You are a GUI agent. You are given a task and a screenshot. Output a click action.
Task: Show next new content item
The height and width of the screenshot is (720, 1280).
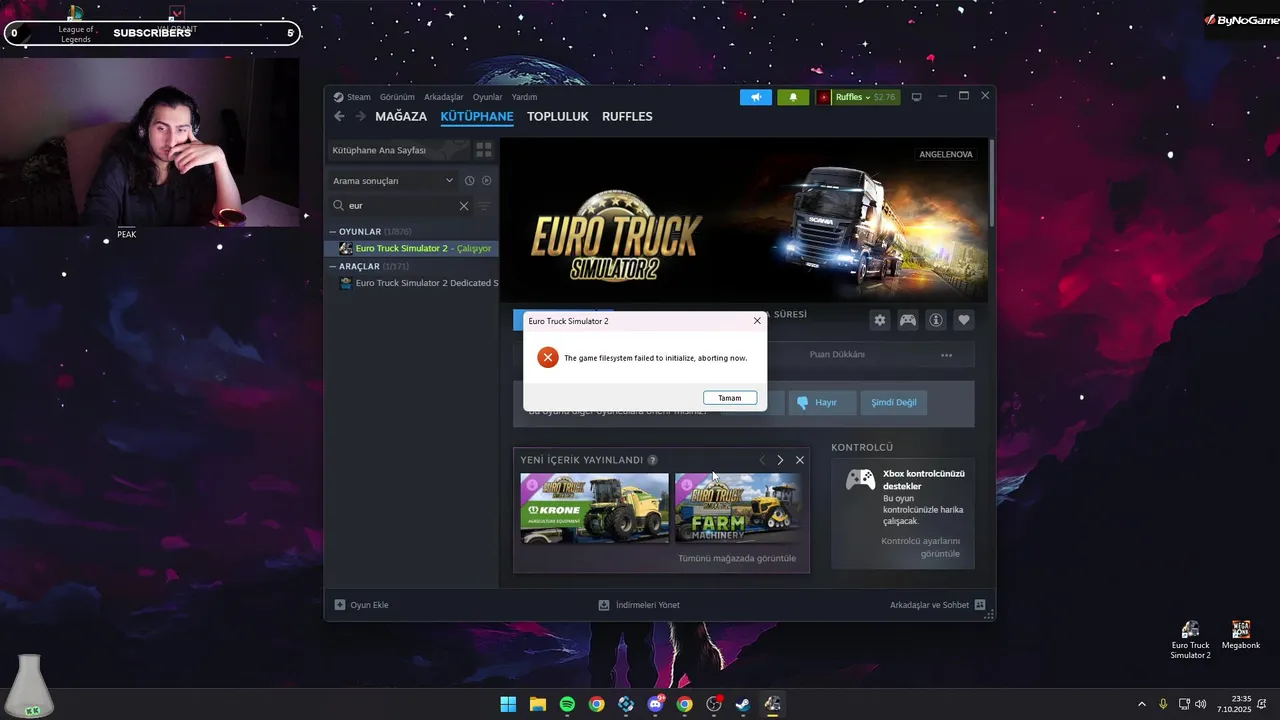pyautogui.click(x=780, y=460)
